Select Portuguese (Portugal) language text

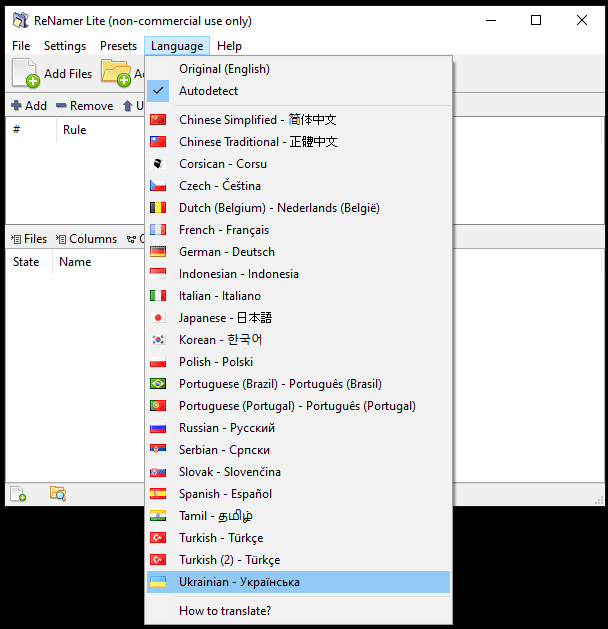(297, 406)
